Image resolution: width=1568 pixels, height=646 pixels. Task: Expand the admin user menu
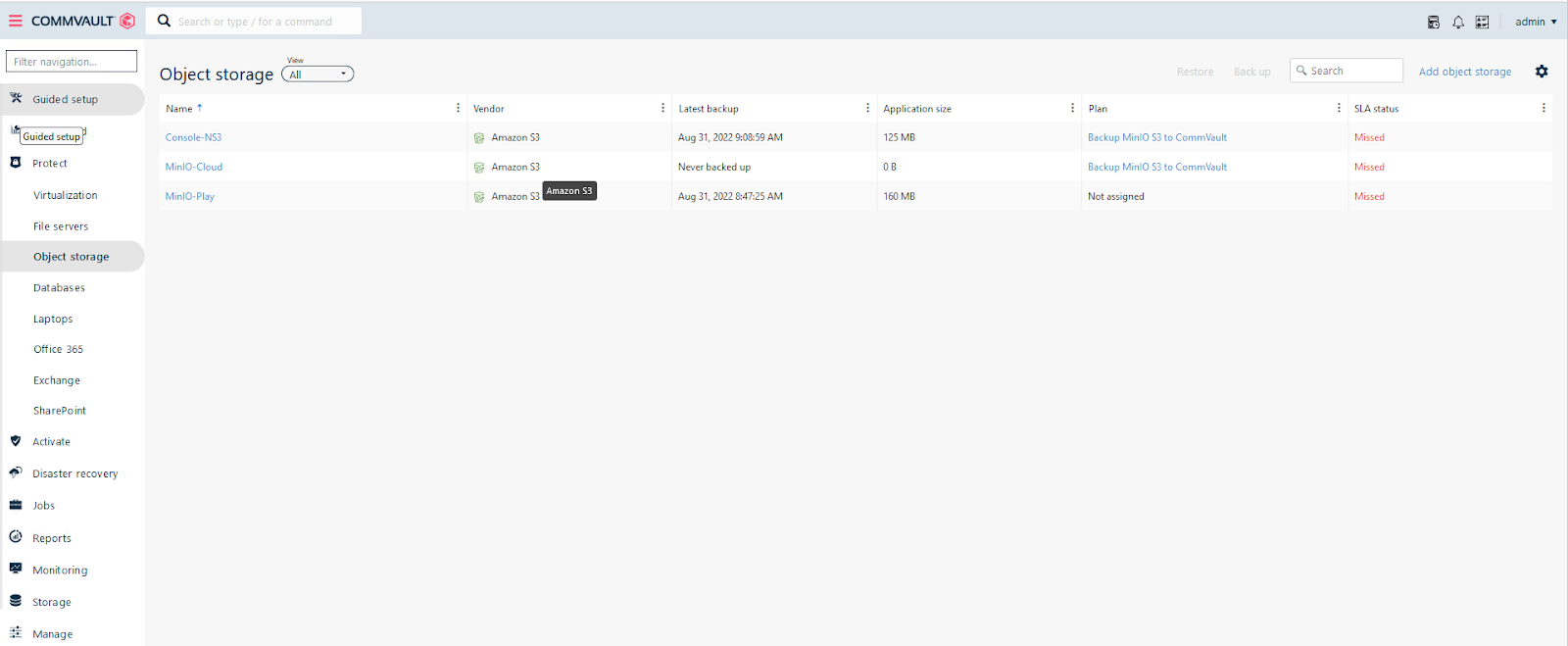pos(1536,22)
